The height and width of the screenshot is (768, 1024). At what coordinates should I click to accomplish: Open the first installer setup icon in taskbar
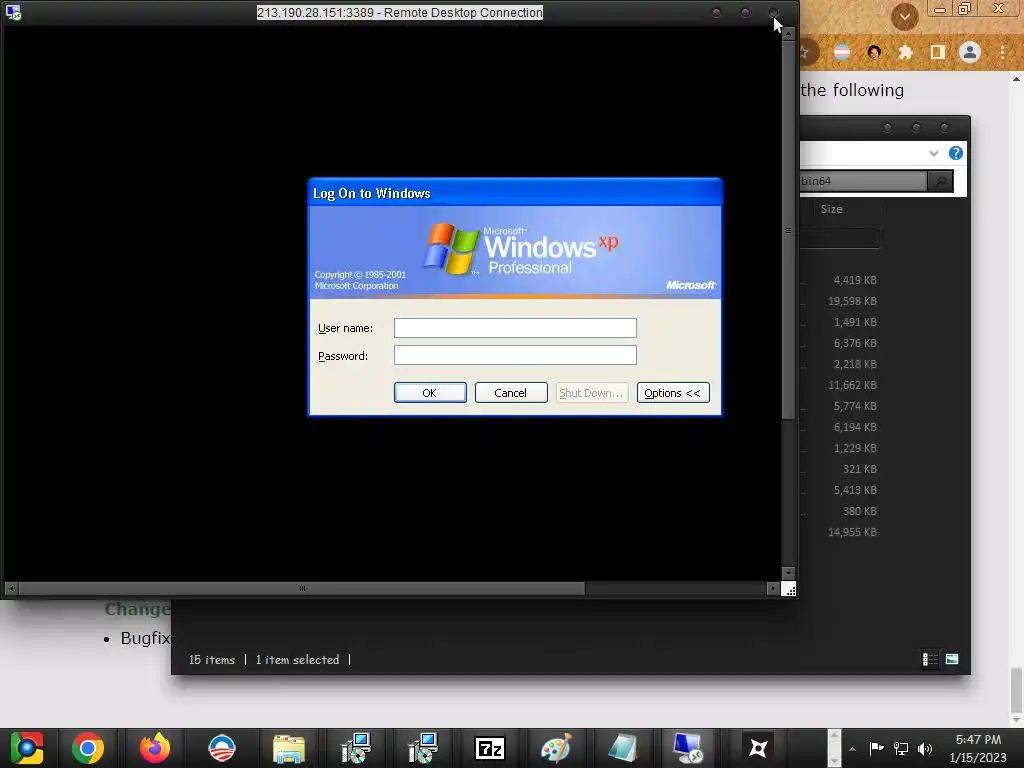pyautogui.click(x=356, y=748)
